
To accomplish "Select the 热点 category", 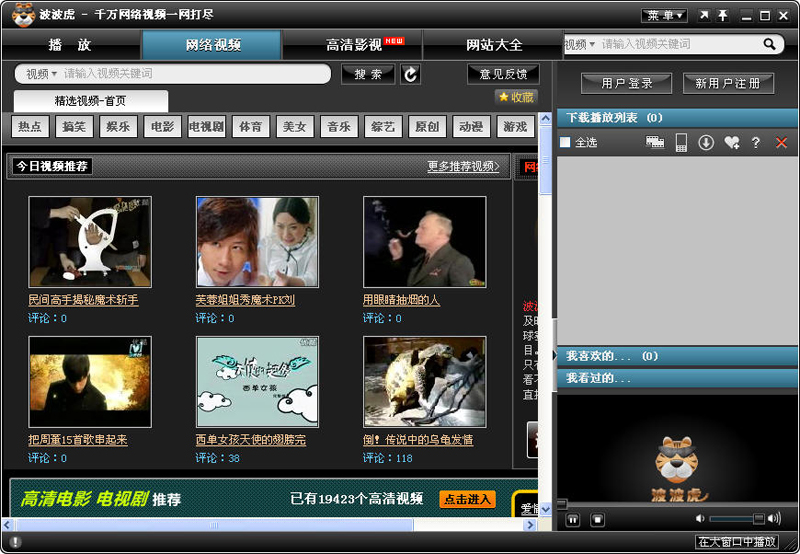I will 30,127.
